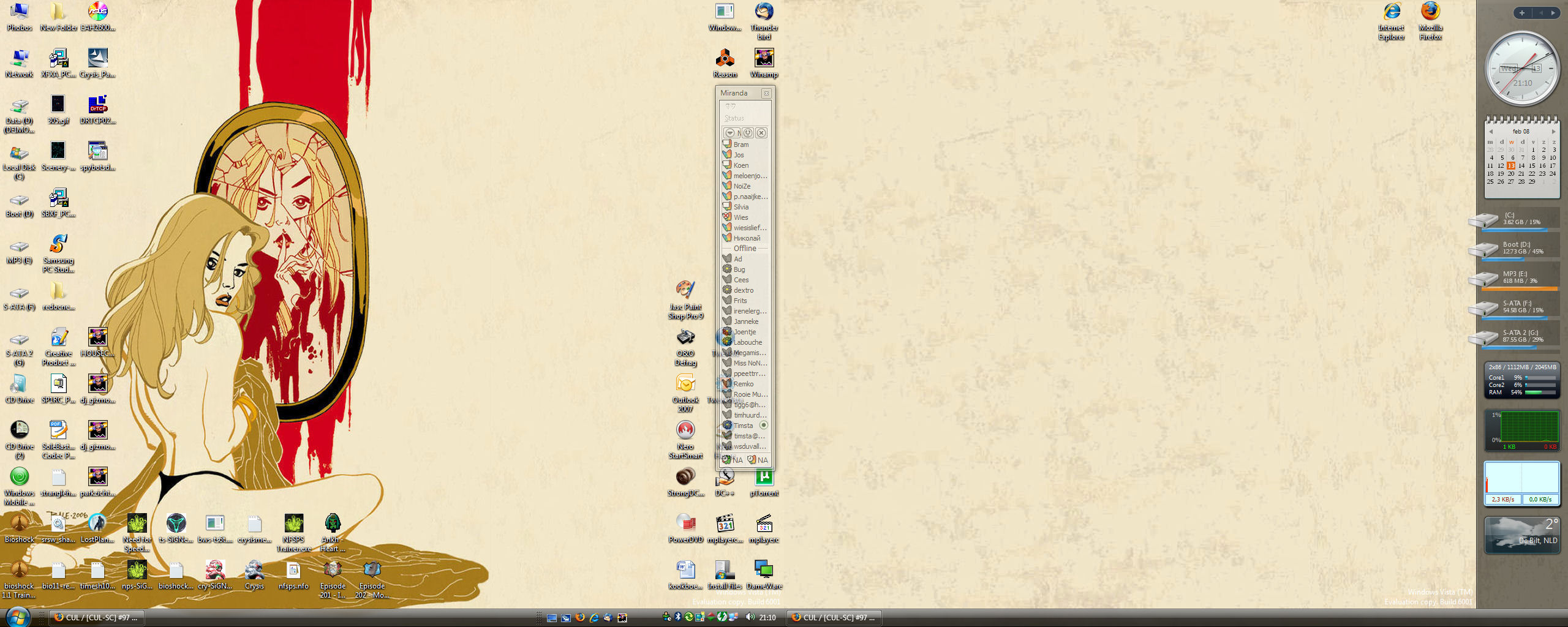The width and height of the screenshot is (1568, 627).
Task: Open the Reason desktop shortcut
Action: click(725, 63)
